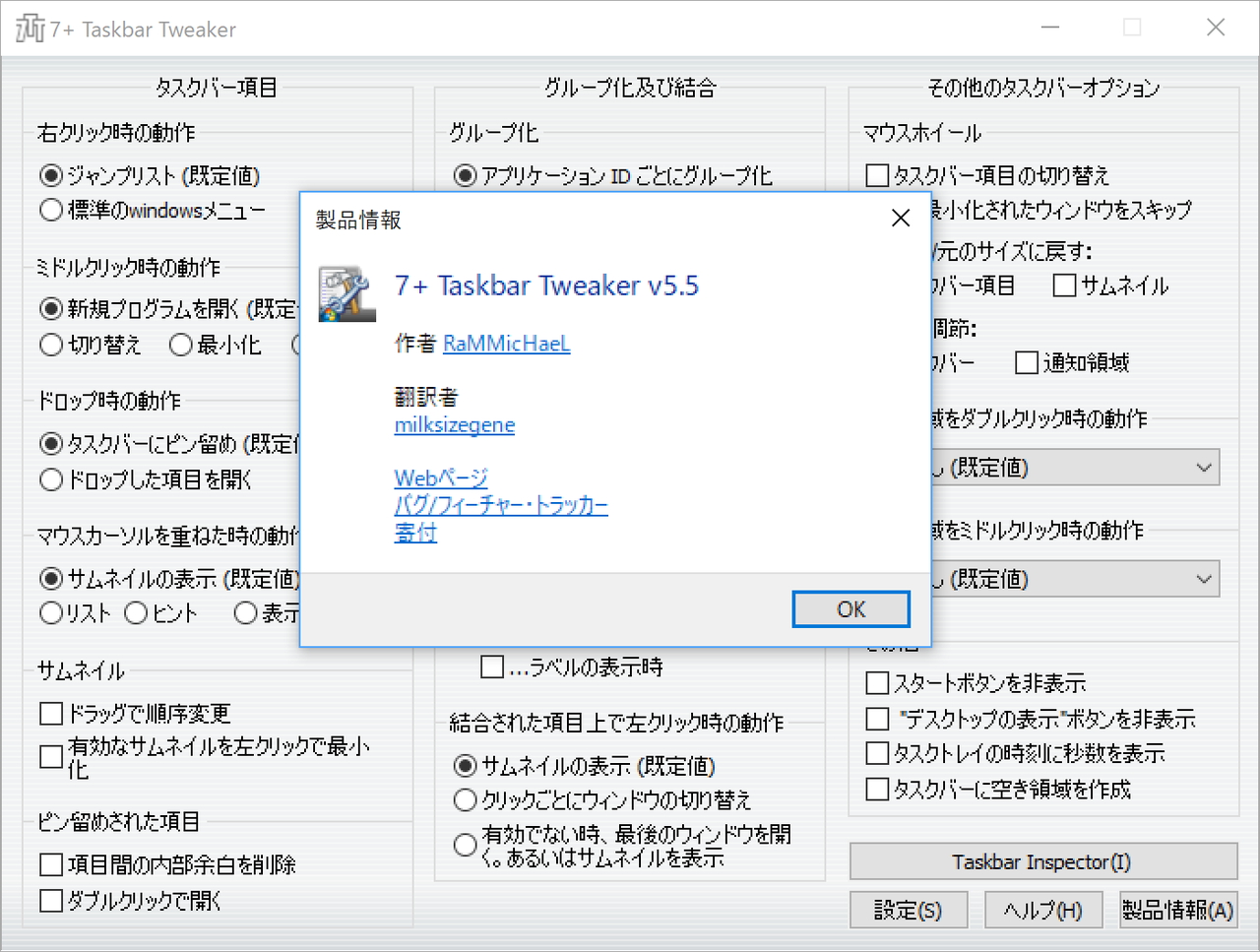Enable スタートボタンを非表示
The height and width of the screenshot is (952, 1260).
coord(876,682)
